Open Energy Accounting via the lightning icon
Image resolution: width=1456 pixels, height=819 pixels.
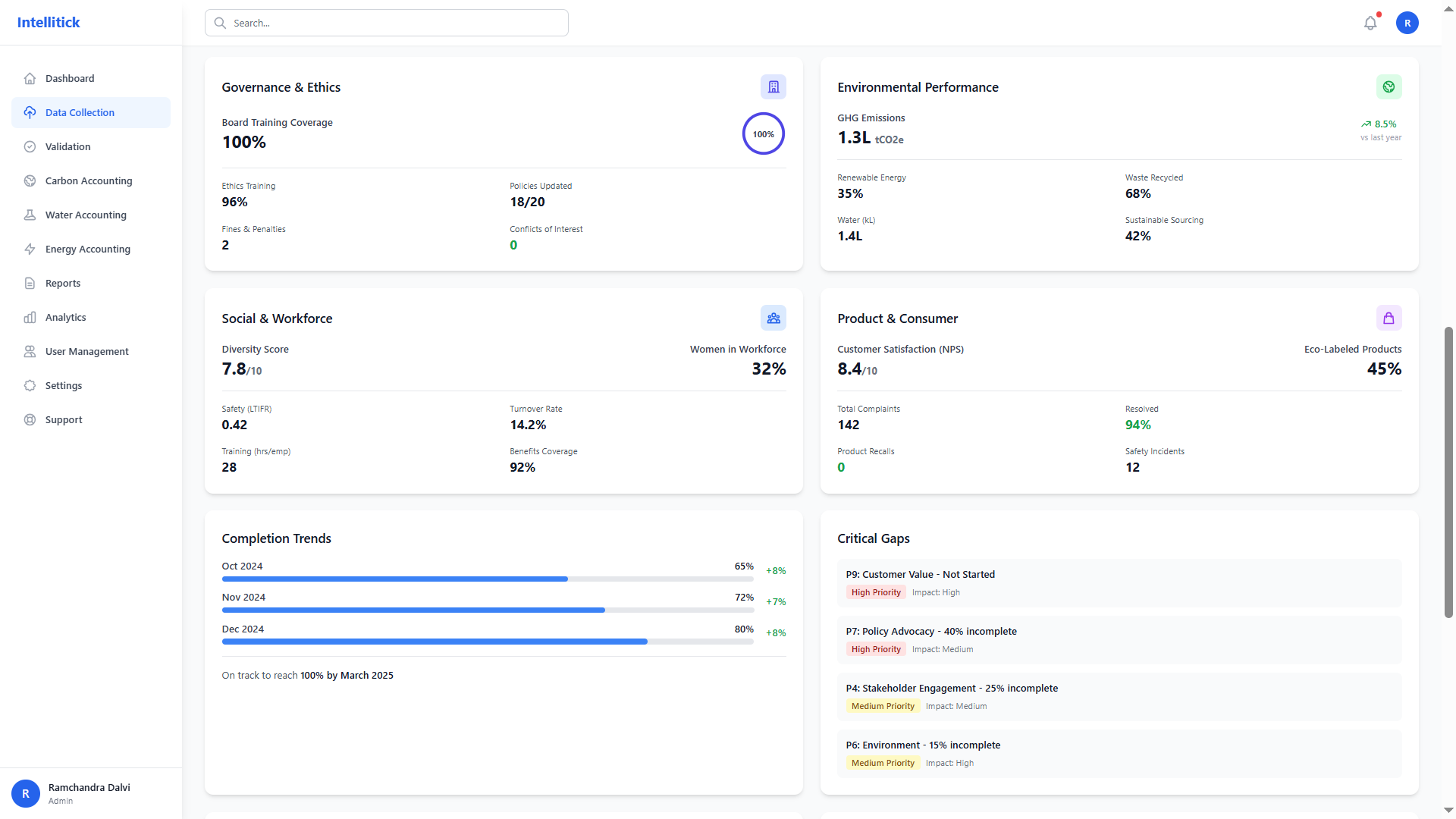(30, 249)
